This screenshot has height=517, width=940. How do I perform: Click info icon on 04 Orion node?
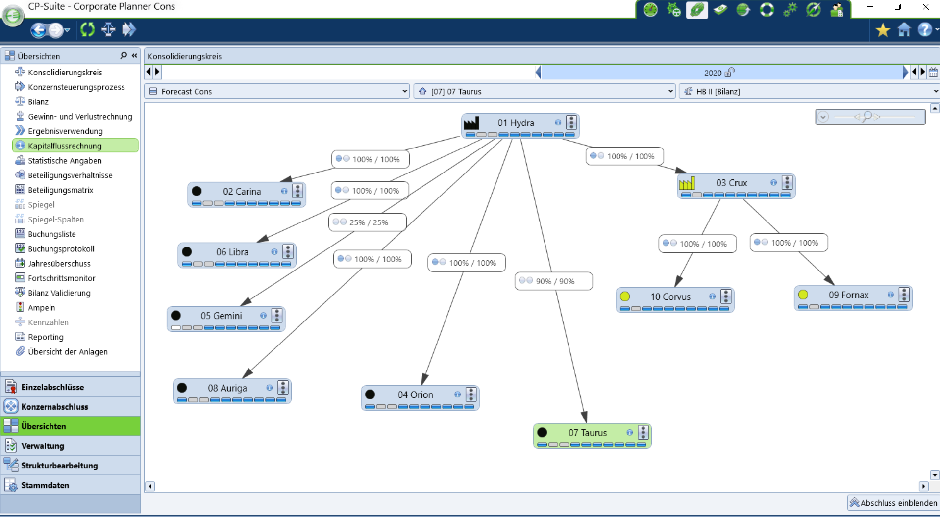pyautogui.click(x=457, y=395)
